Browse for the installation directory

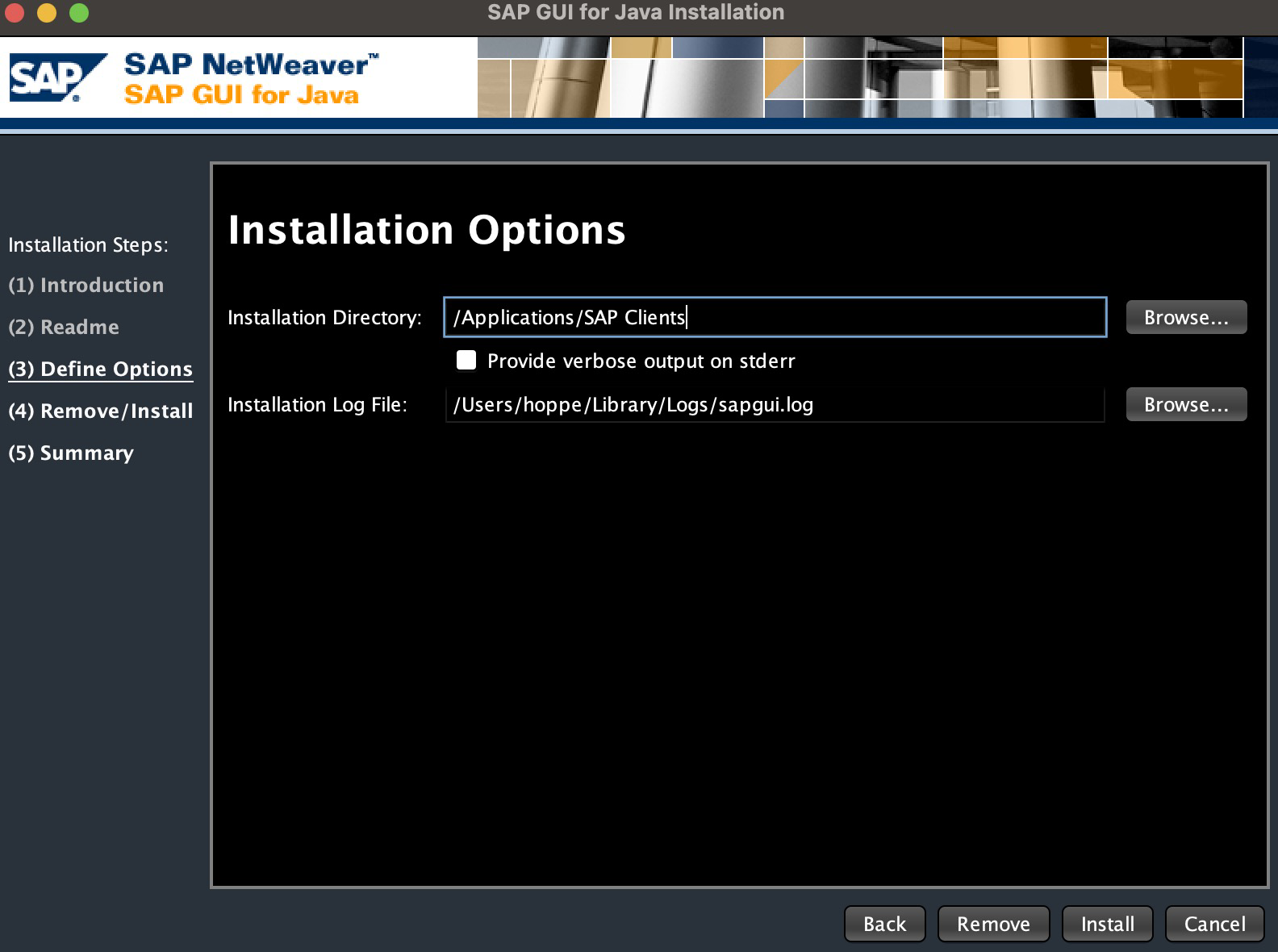coord(1186,317)
